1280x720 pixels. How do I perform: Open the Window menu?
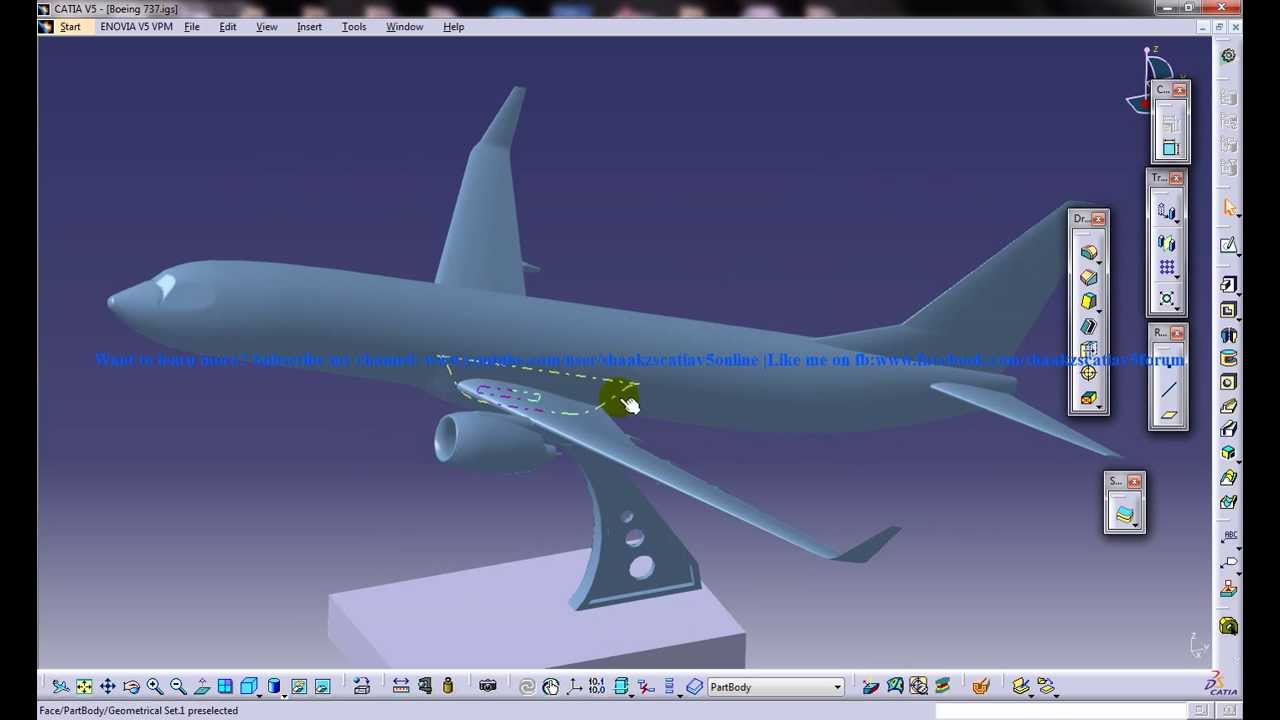[x=405, y=27]
